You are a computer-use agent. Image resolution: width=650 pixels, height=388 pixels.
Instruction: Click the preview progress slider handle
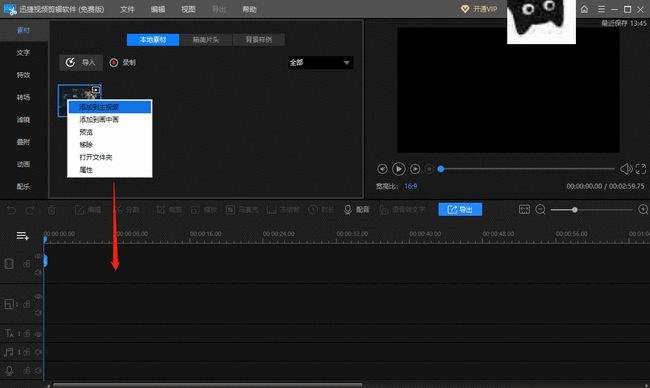pyautogui.click(x=441, y=169)
